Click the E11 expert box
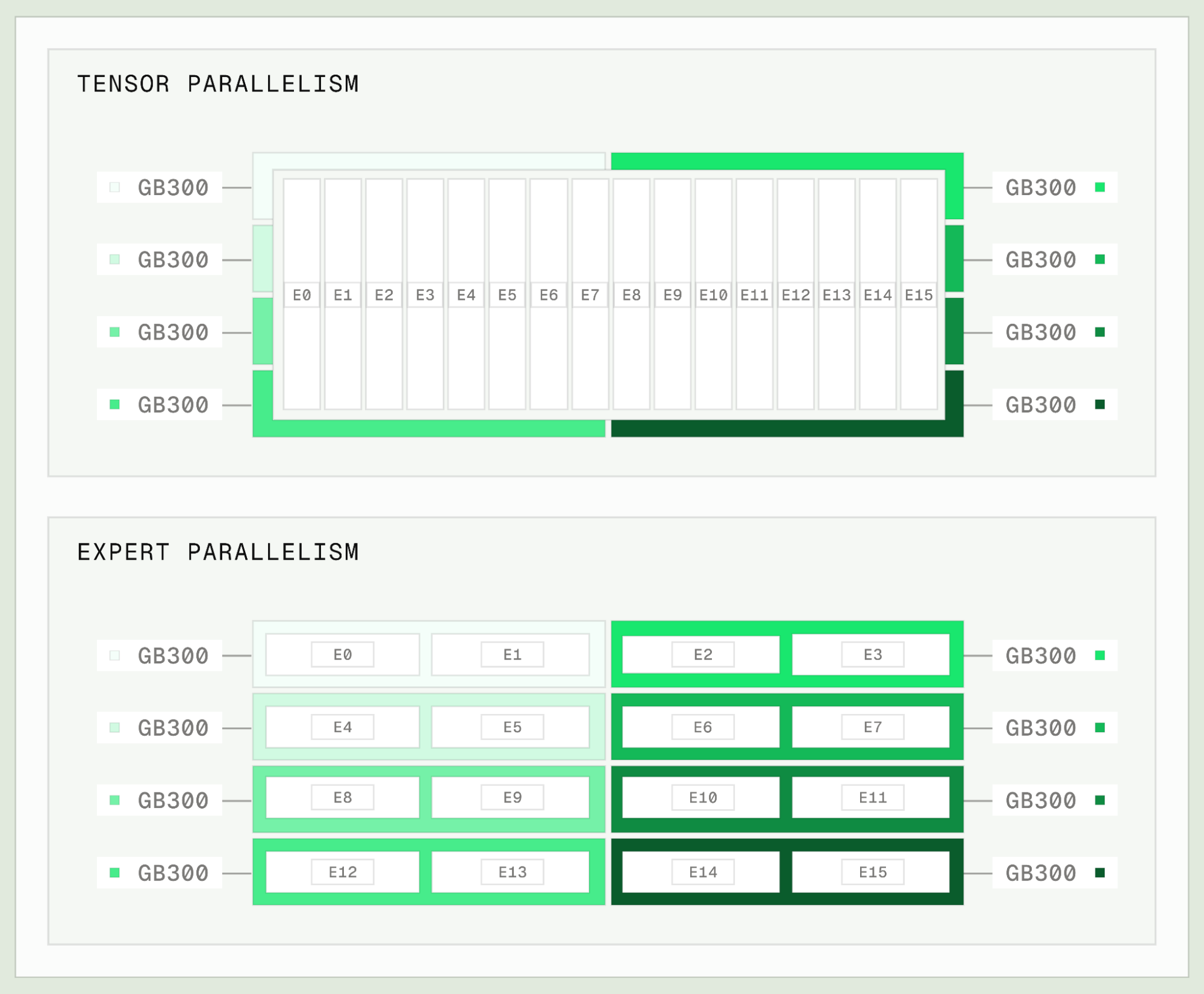The height and width of the screenshot is (994, 1204). 871,798
